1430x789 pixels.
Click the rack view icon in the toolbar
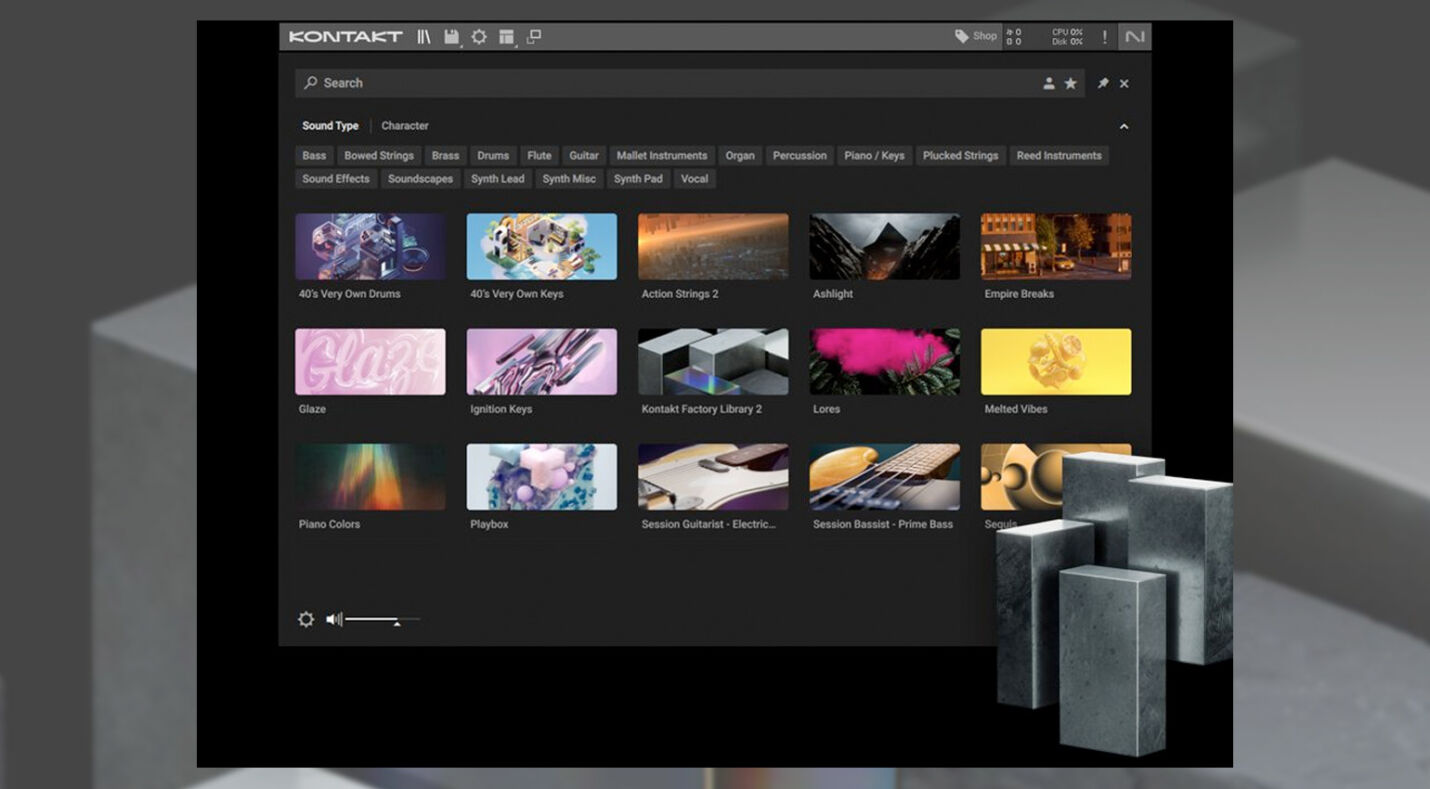click(507, 36)
